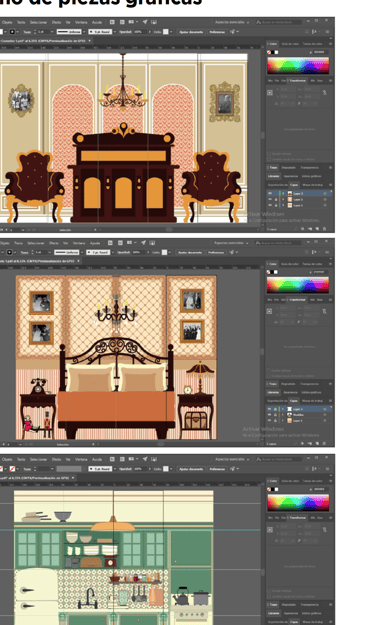The height and width of the screenshot is (625, 371).
Task: Click the fill and stroke swatch icon in Color panel of dining room window
Action: point(272,52)
